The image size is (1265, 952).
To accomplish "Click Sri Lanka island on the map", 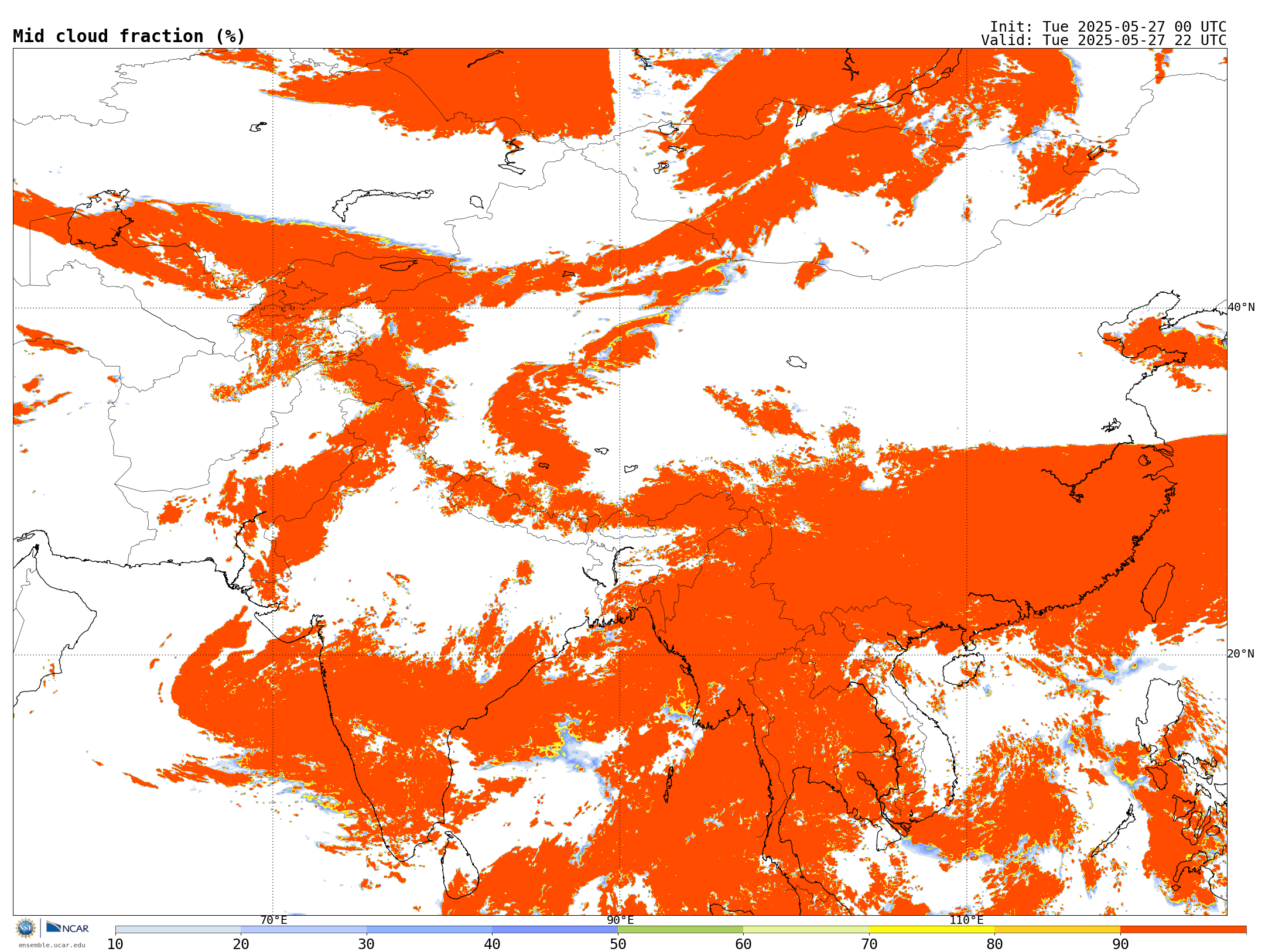I will click(x=460, y=867).
